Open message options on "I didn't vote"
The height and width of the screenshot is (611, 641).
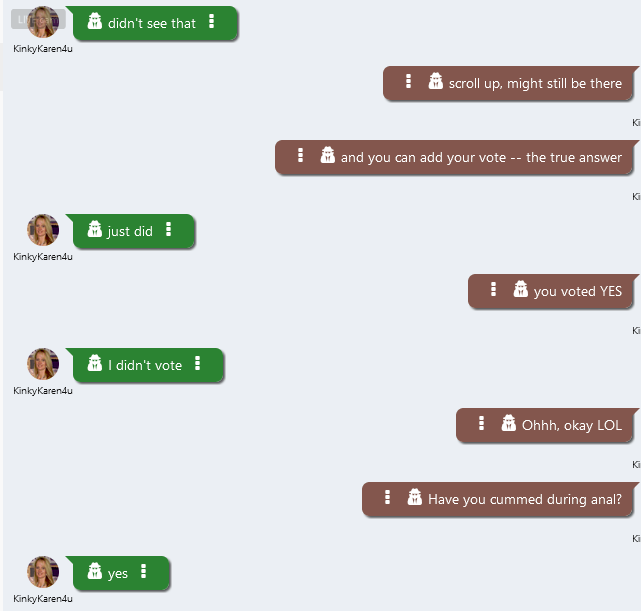[x=198, y=364]
